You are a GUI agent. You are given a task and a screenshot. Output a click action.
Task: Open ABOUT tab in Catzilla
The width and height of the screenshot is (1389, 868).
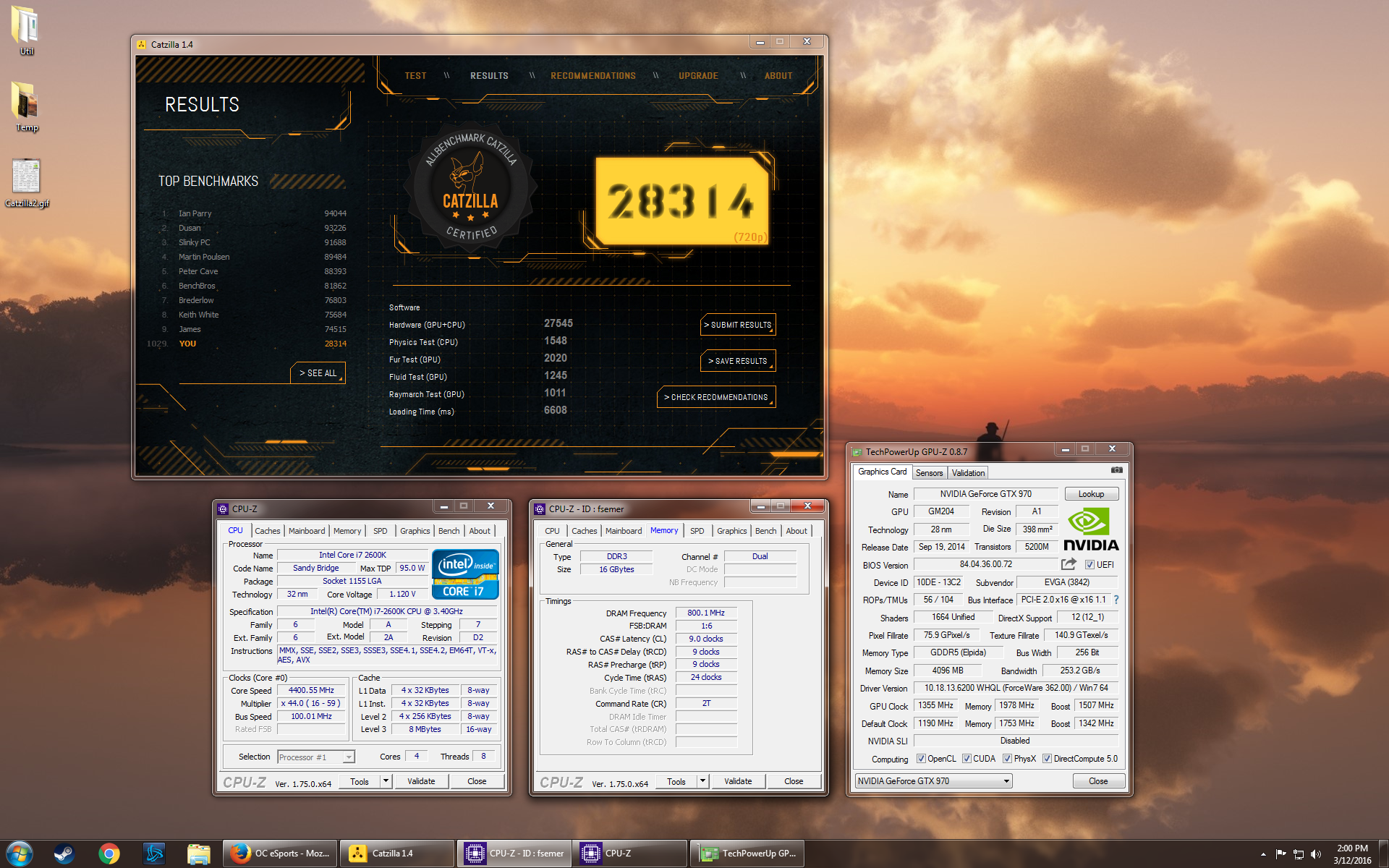click(778, 76)
